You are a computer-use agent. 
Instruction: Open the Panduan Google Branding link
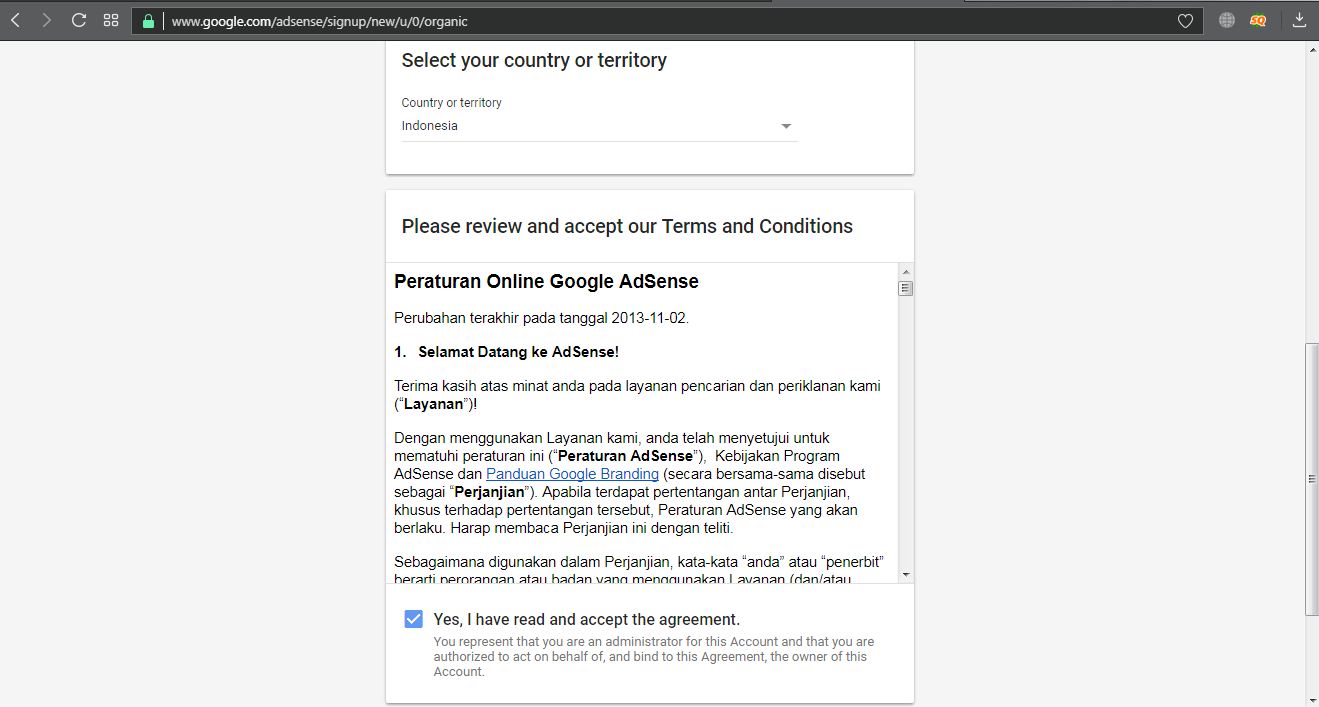click(572, 474)
